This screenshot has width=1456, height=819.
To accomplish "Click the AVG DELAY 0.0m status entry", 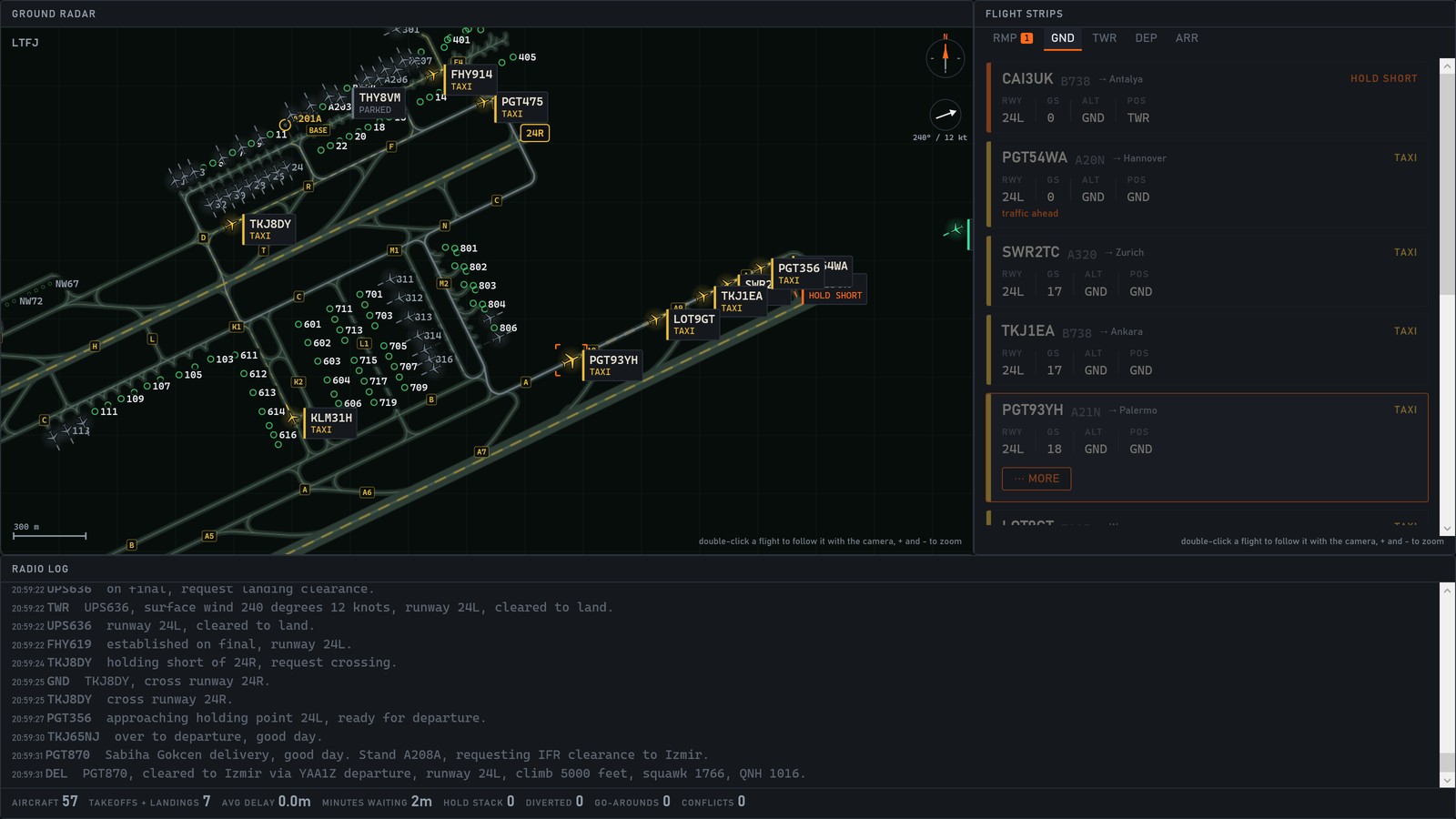I will point(267,802).
